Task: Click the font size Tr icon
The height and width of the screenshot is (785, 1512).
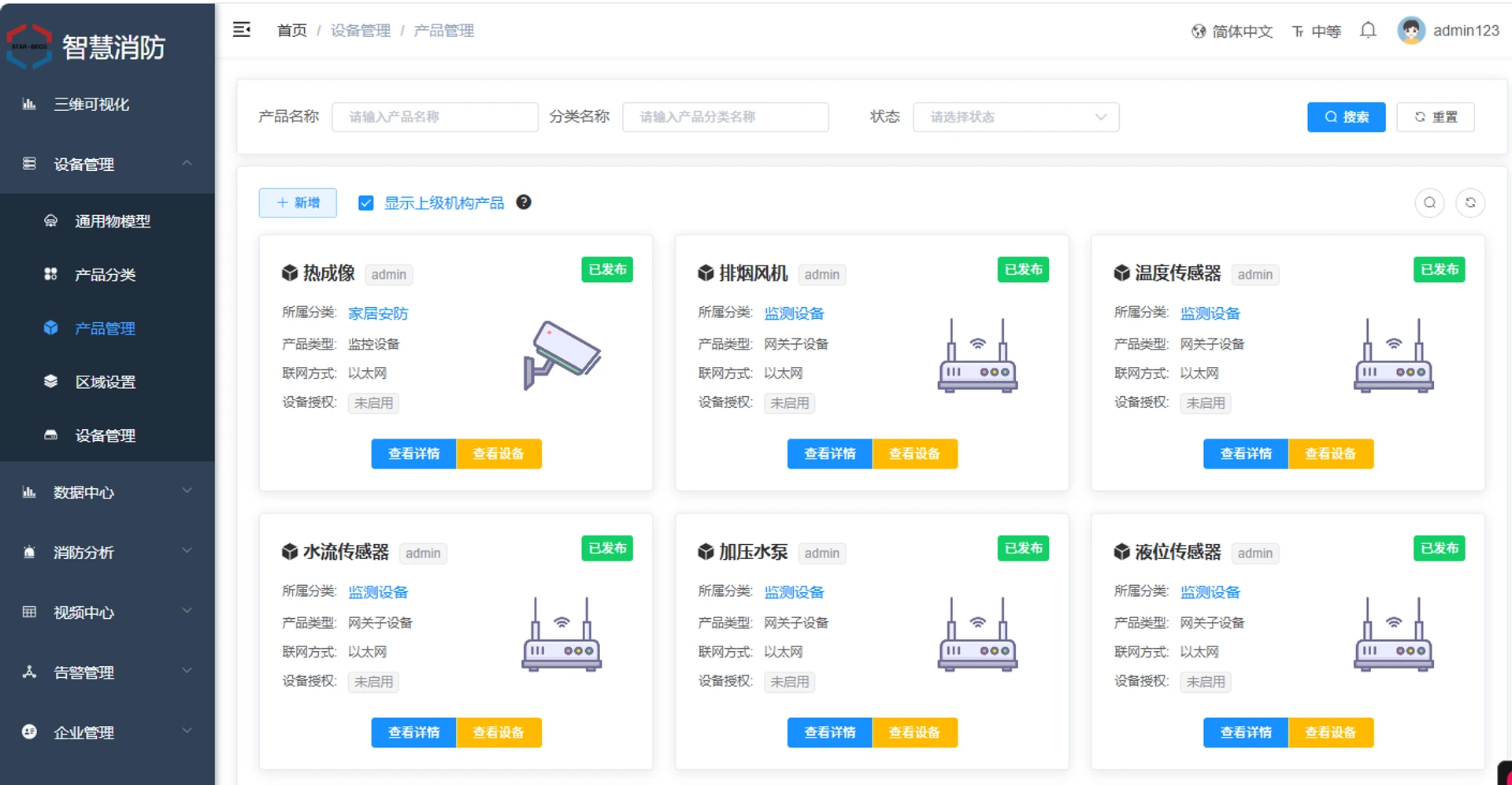Action: [x=1298, y=31]
